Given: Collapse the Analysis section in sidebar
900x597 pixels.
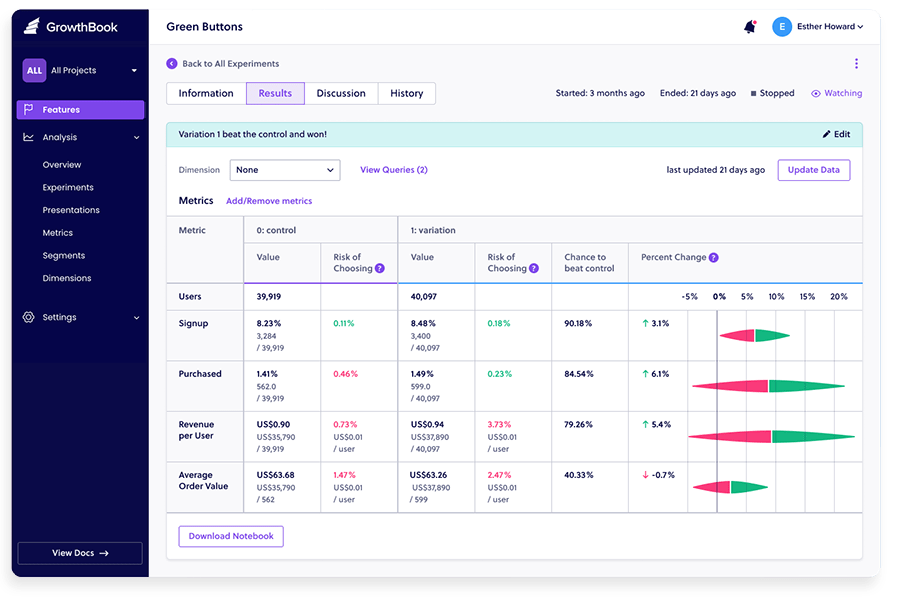Looking at the screenshot, I should (x=136, y=138).
